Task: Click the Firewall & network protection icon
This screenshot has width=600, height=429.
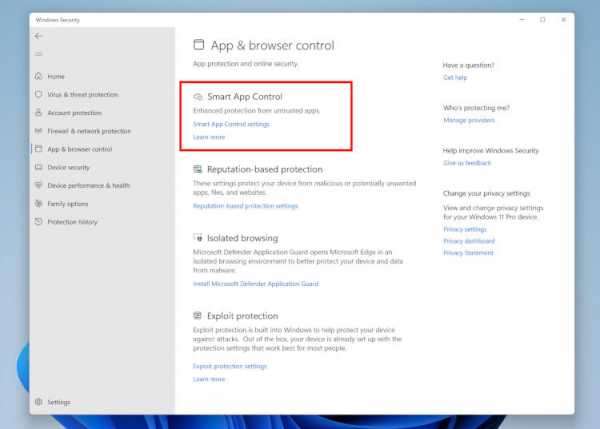Action: pyautogui.click(x=38, y=131)
